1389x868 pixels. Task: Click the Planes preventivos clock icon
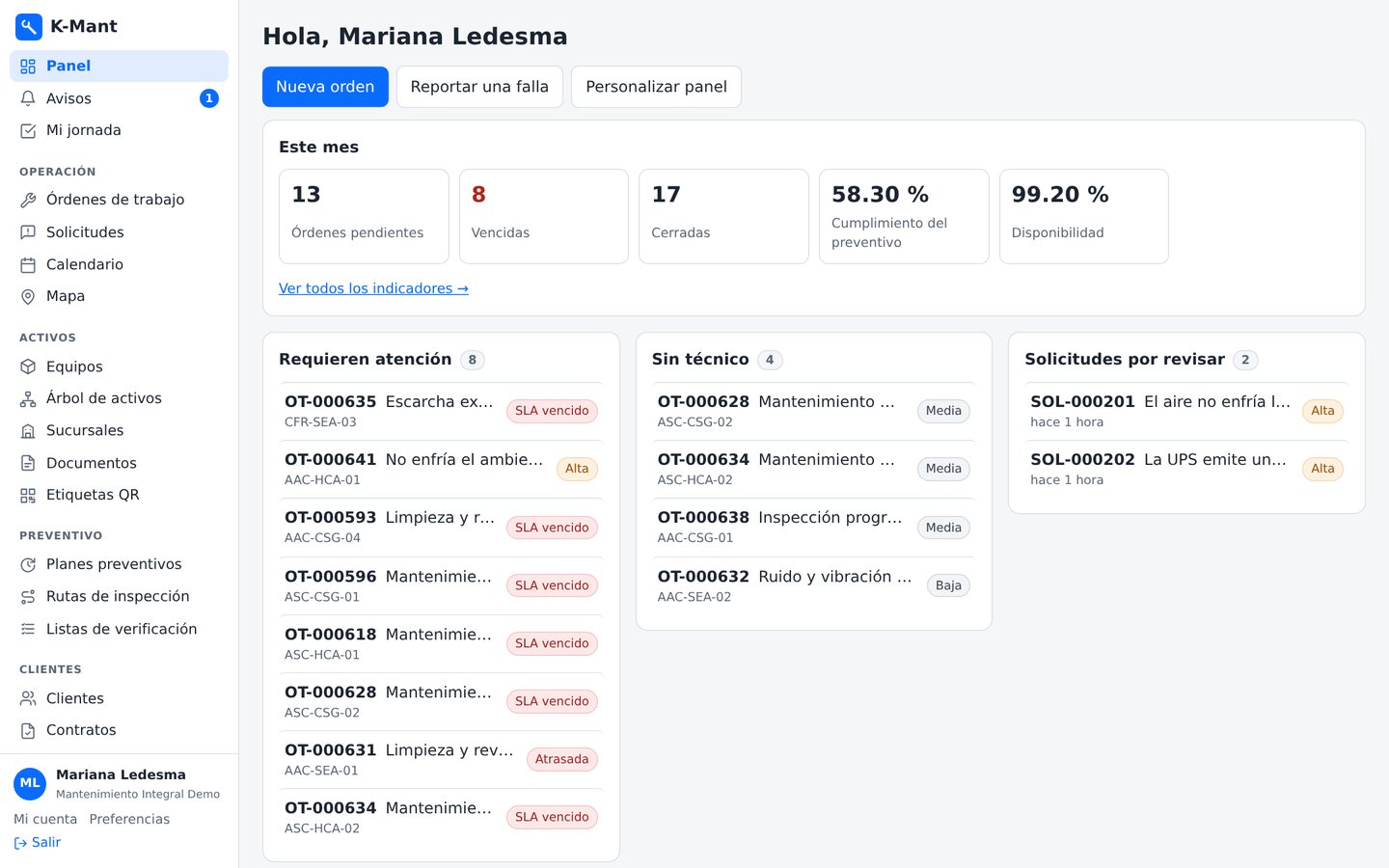(x=28, y=564)
